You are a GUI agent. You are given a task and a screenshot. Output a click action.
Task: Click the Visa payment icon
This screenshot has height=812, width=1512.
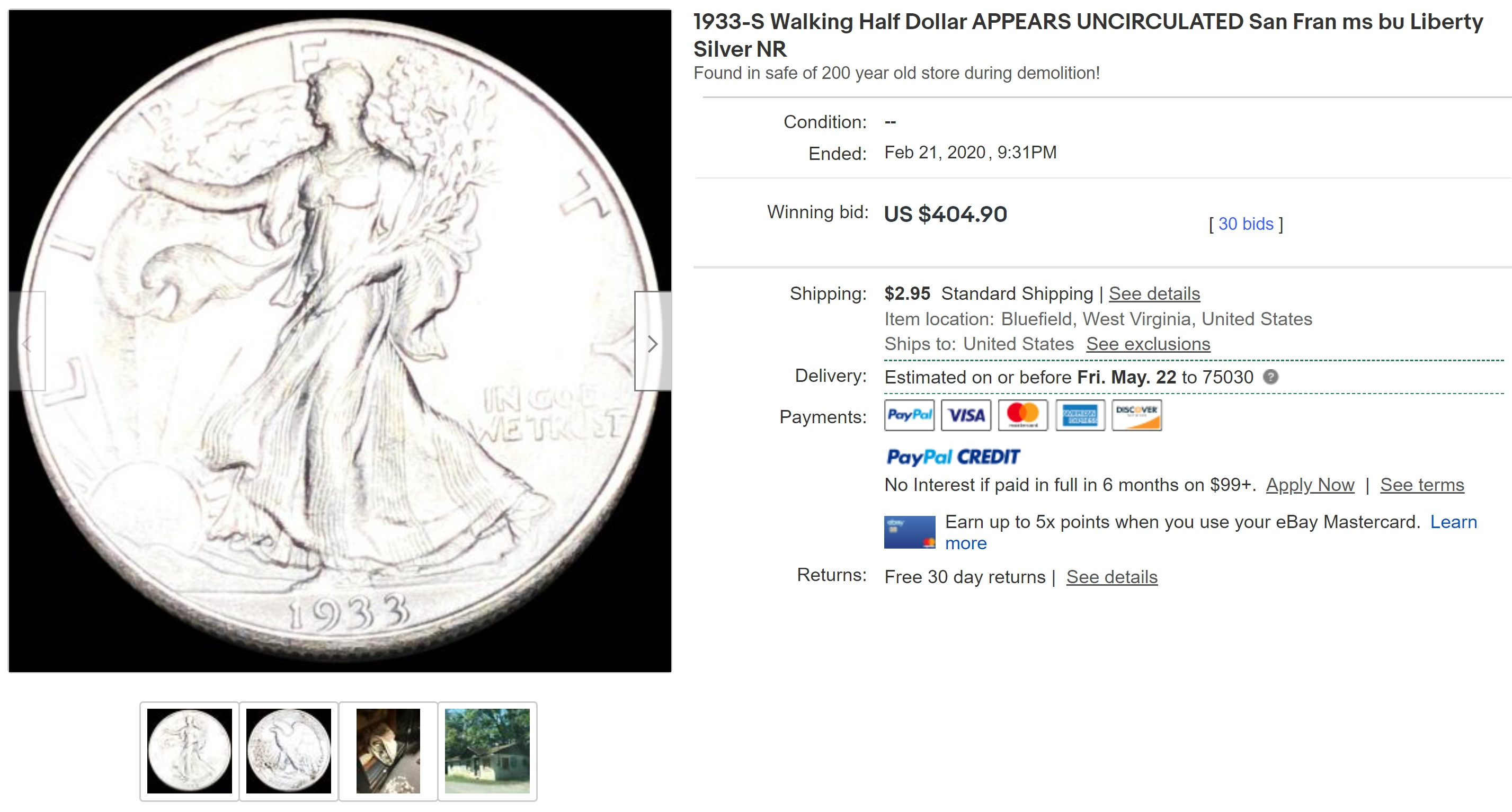tap(966, 415)
